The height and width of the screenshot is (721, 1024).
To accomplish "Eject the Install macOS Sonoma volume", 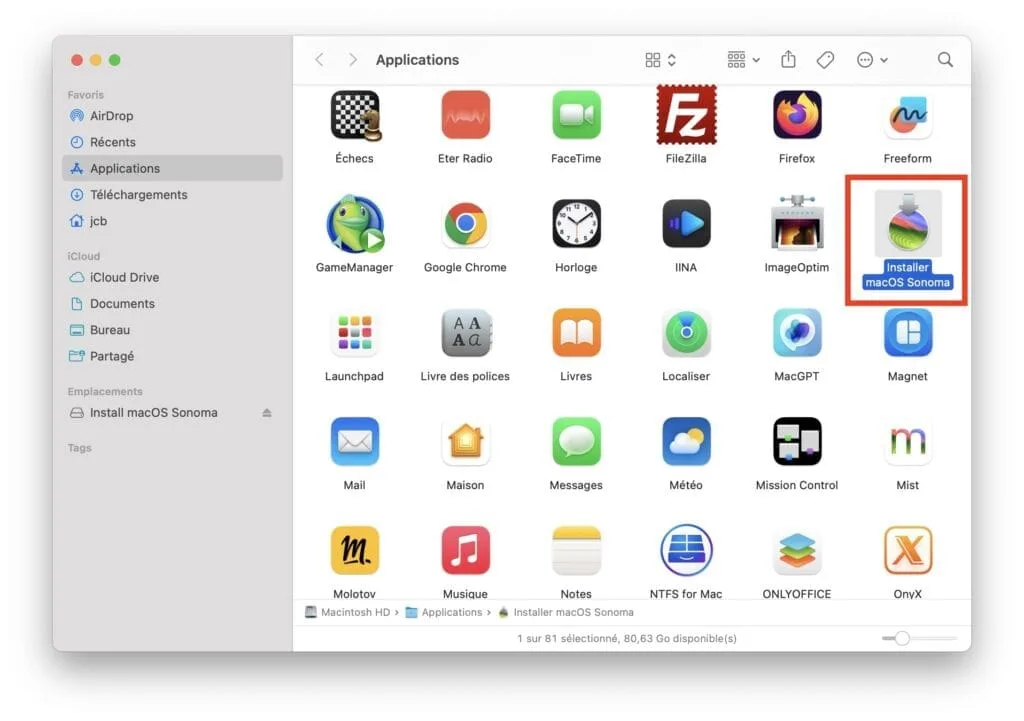I will [x=266, y=413].
